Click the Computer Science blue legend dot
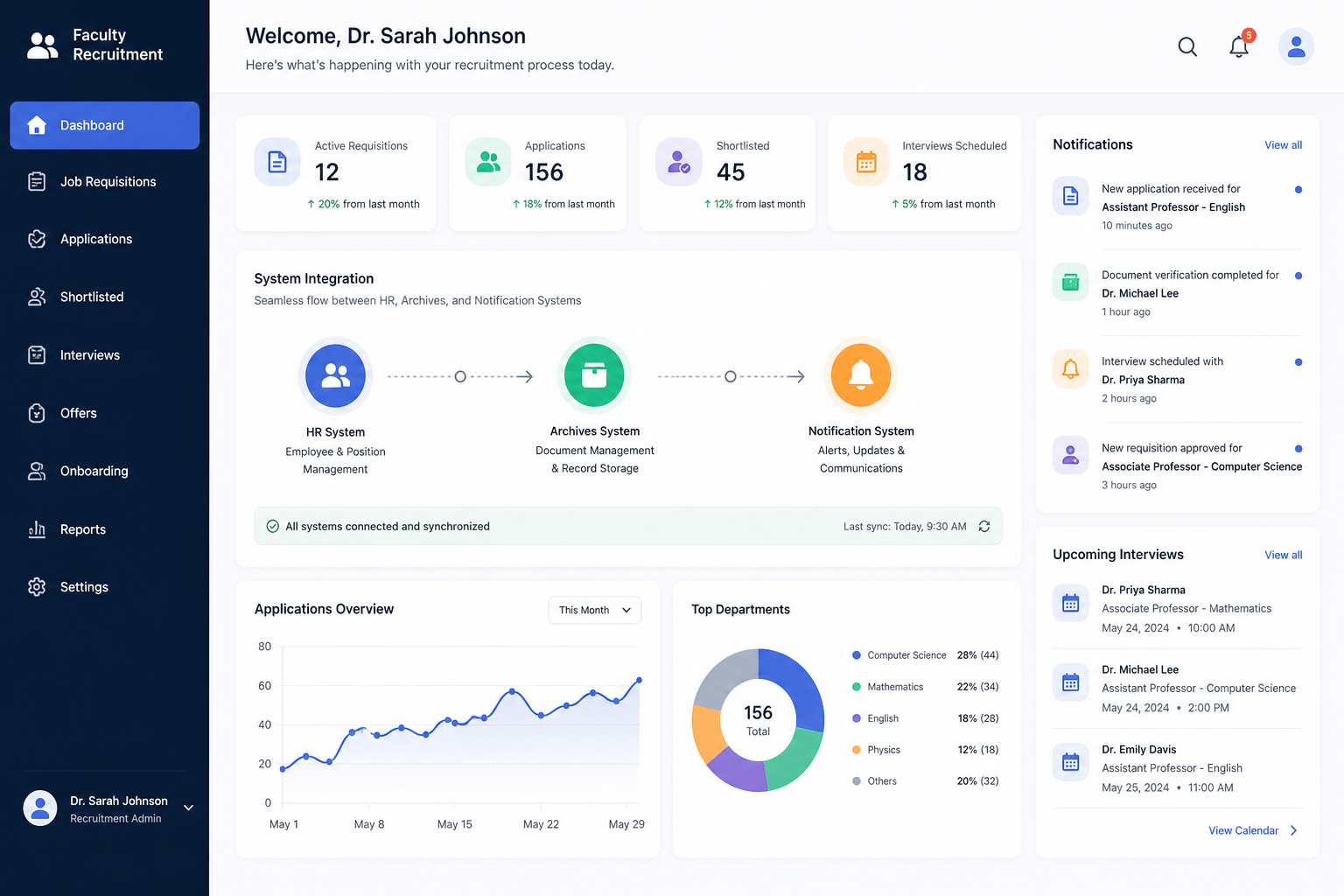 point(857,655)
